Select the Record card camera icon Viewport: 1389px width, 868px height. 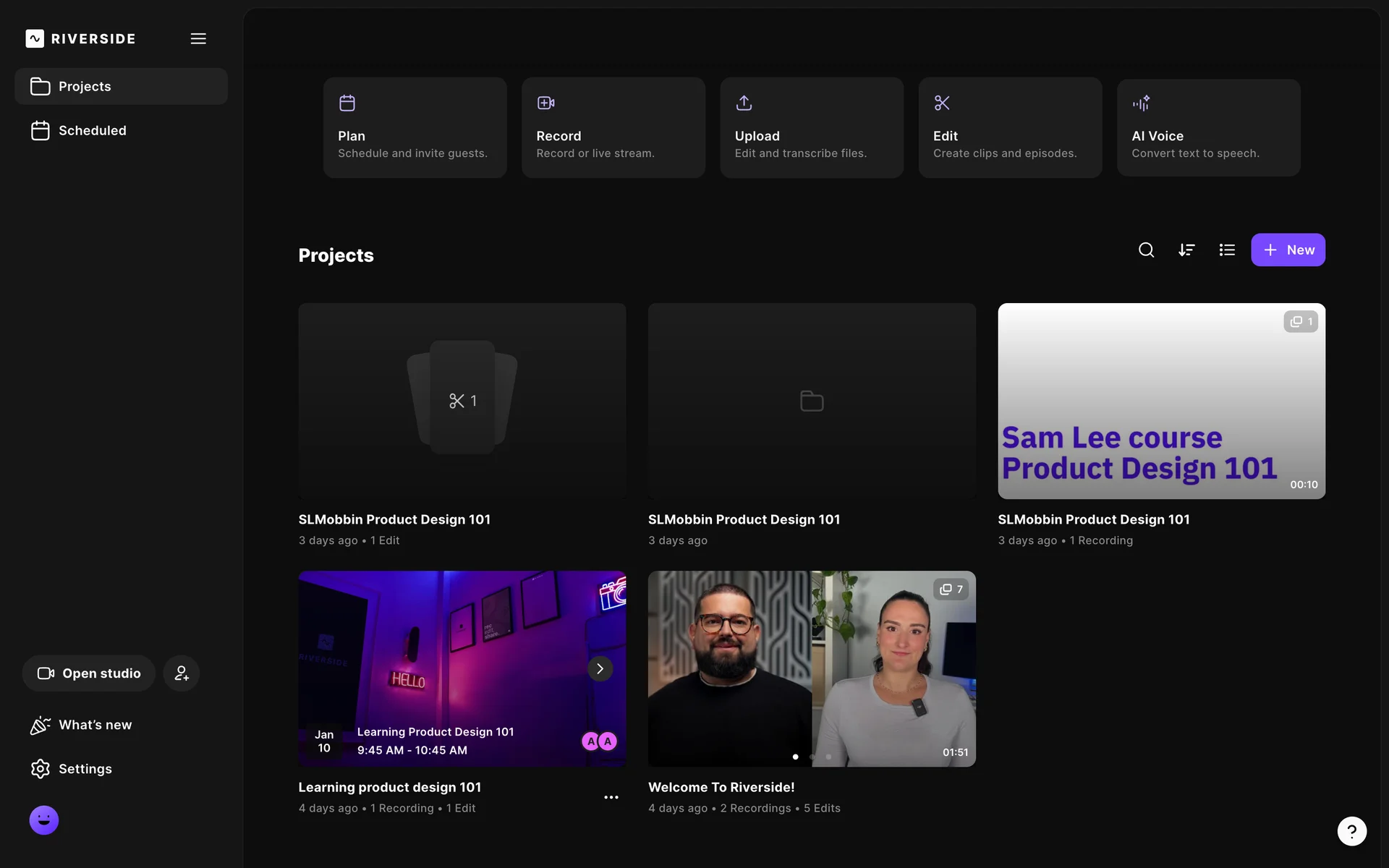[545, 103]
